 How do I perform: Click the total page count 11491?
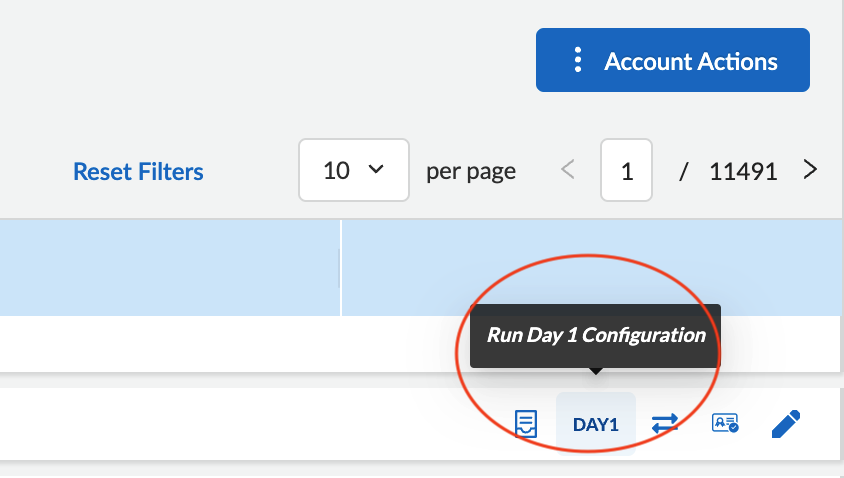pyautogui.click(x=743, y=171)
